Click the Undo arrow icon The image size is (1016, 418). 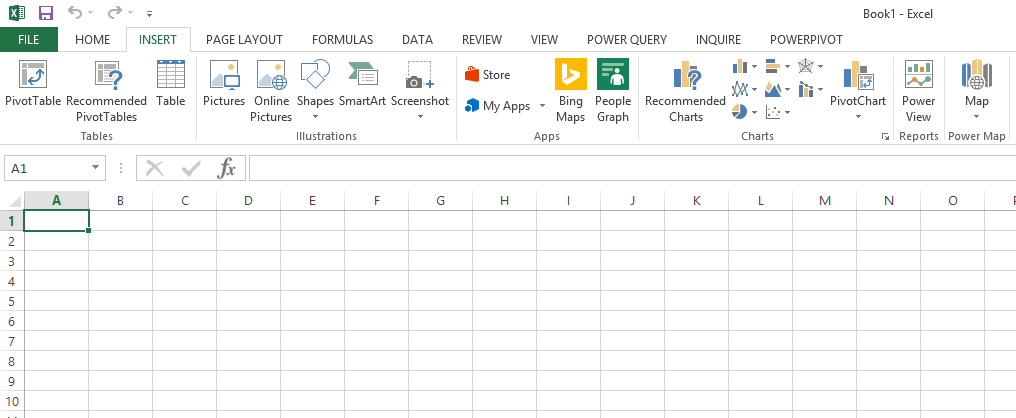tap(75, 12)
